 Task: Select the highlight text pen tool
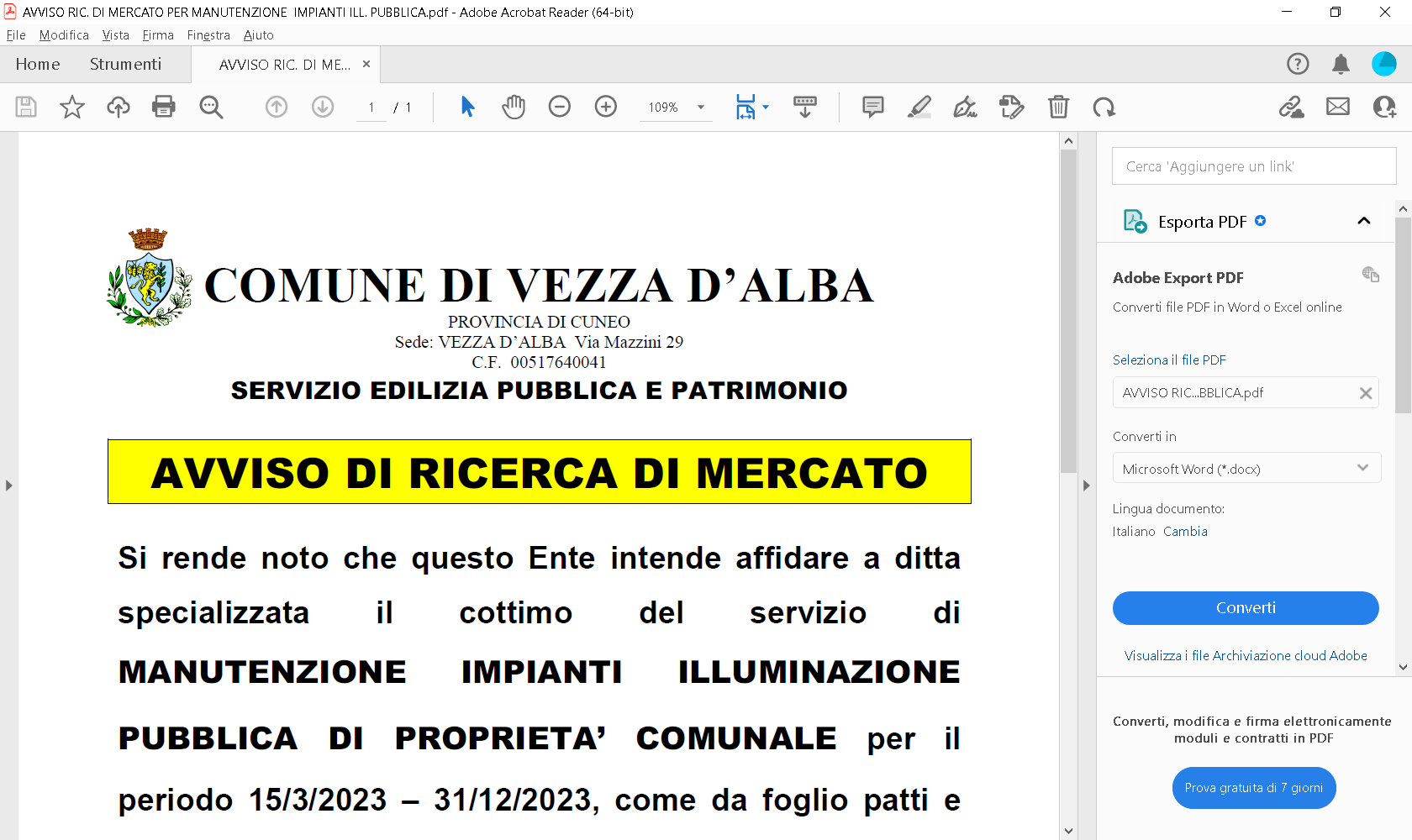pos(919,107)
